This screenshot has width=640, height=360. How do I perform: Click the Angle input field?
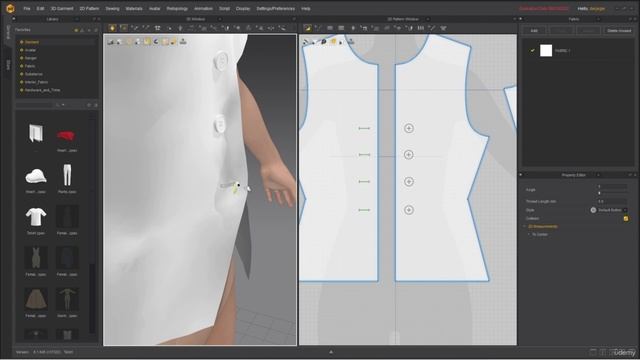(612, 187)
